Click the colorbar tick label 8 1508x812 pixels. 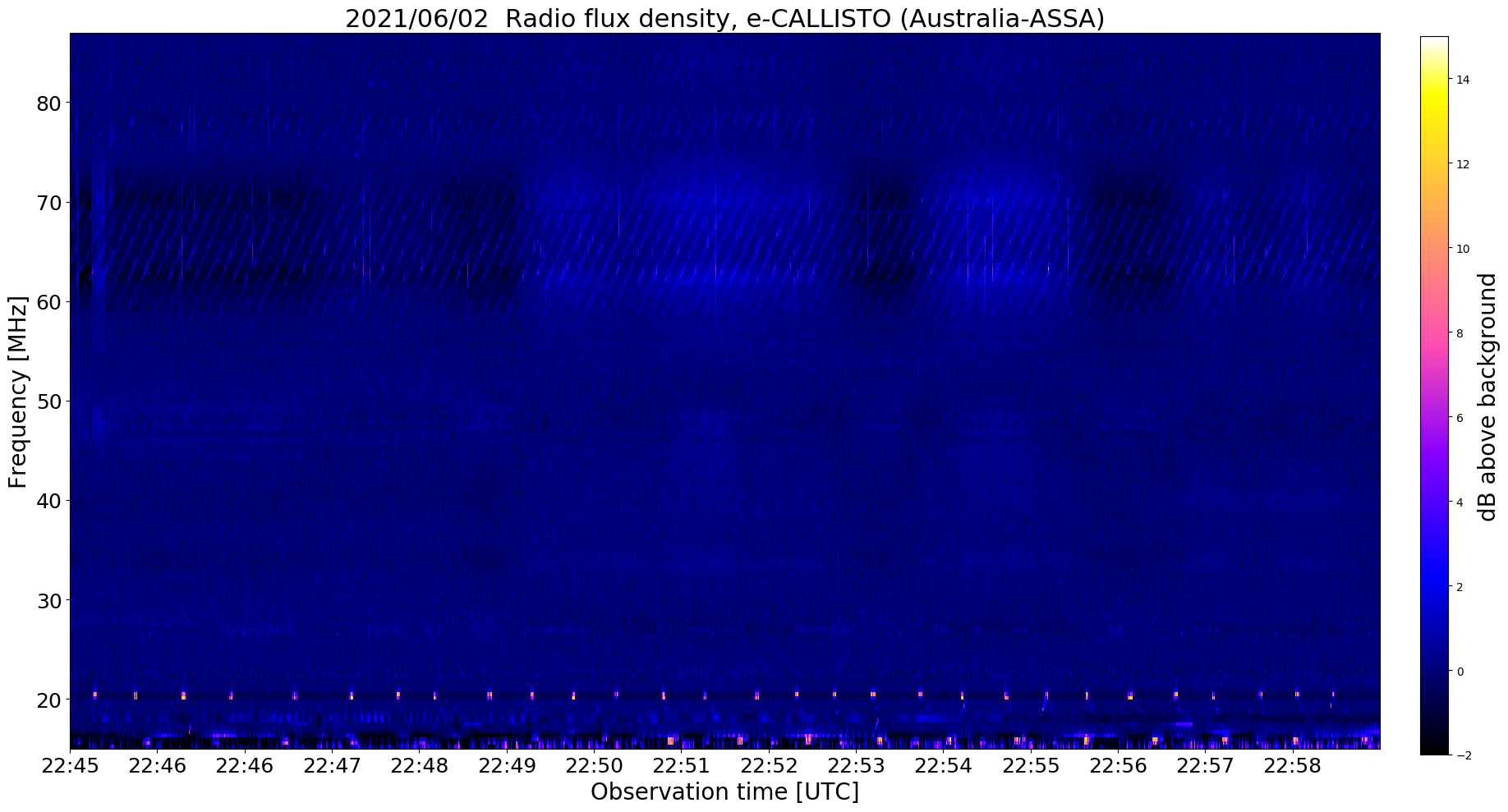tap(1460, 333)
